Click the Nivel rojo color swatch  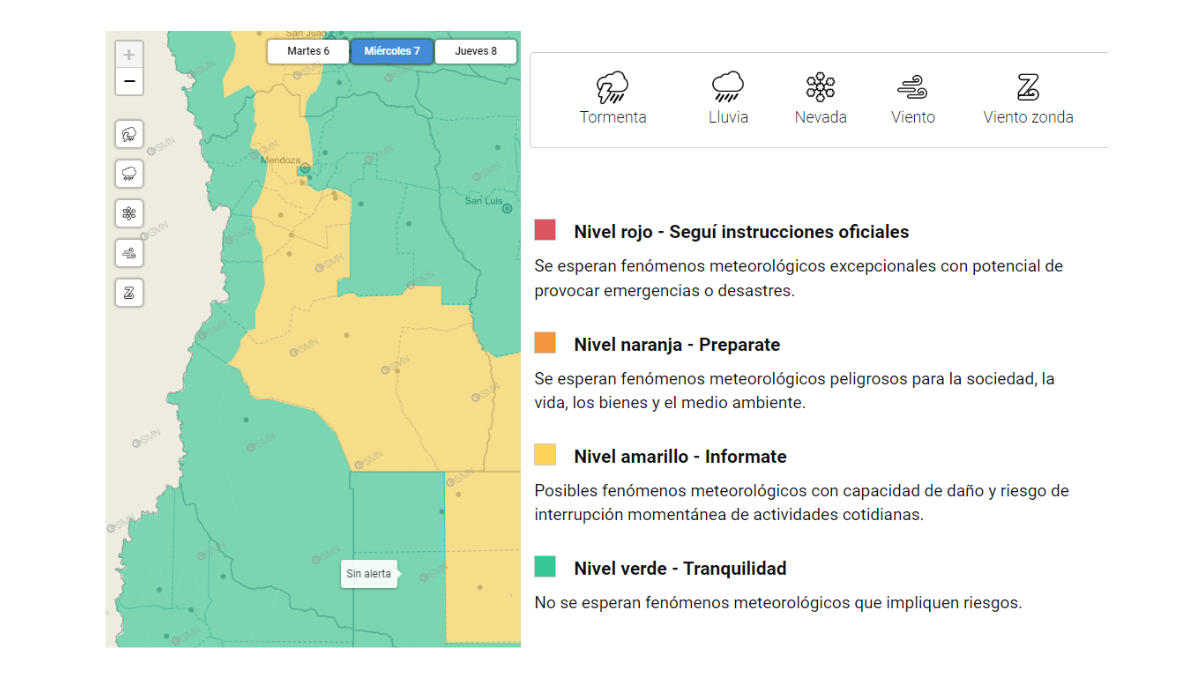[x=545, y=228]
